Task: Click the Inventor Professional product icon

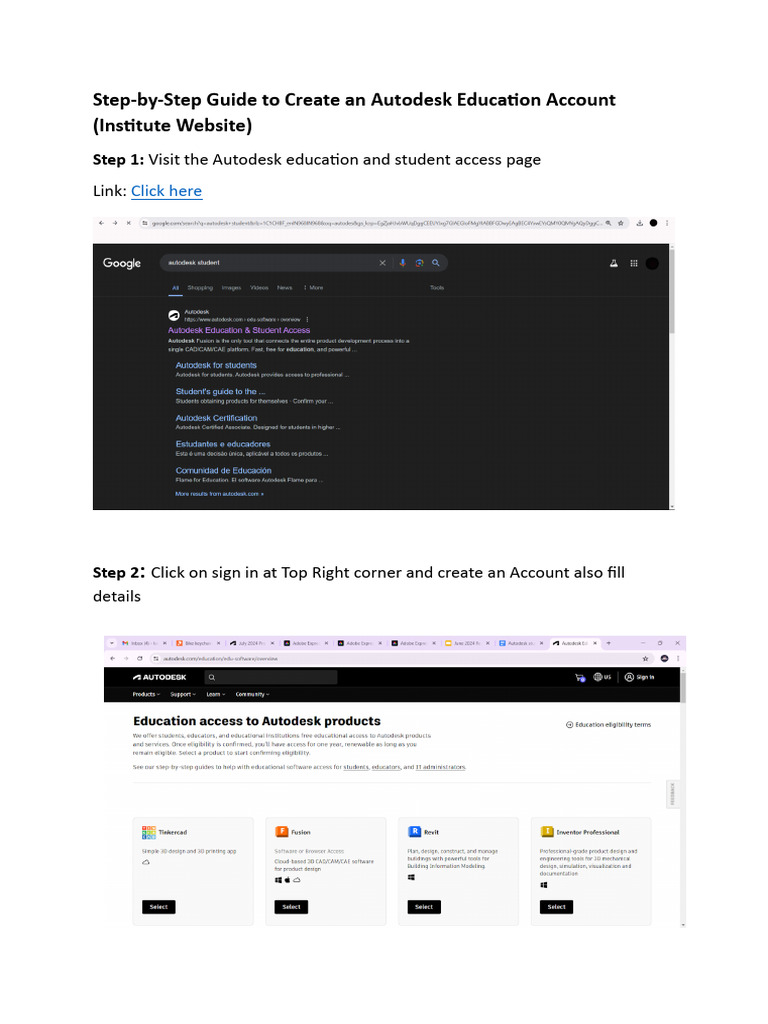Action: tap(547, 831)
